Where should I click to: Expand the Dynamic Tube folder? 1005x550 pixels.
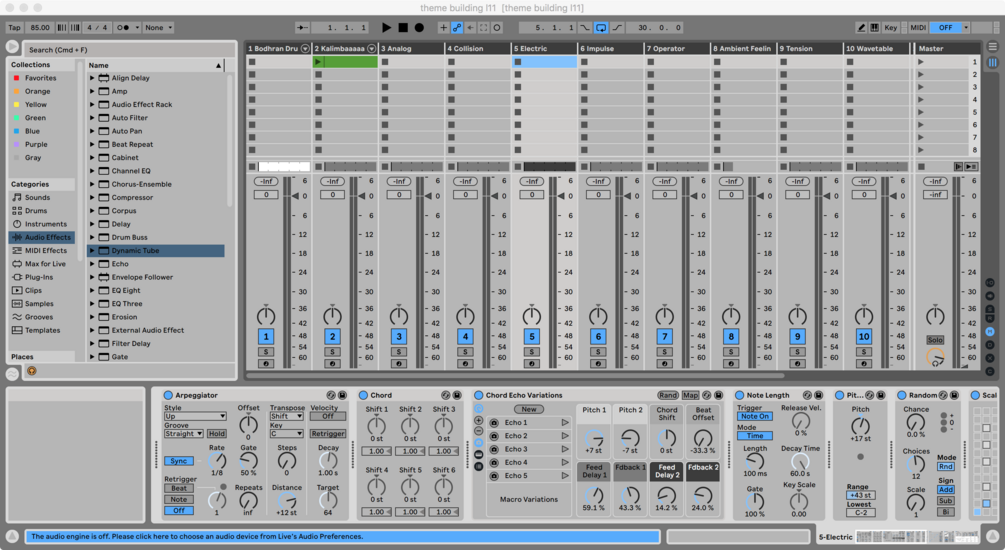pos(92,251)
